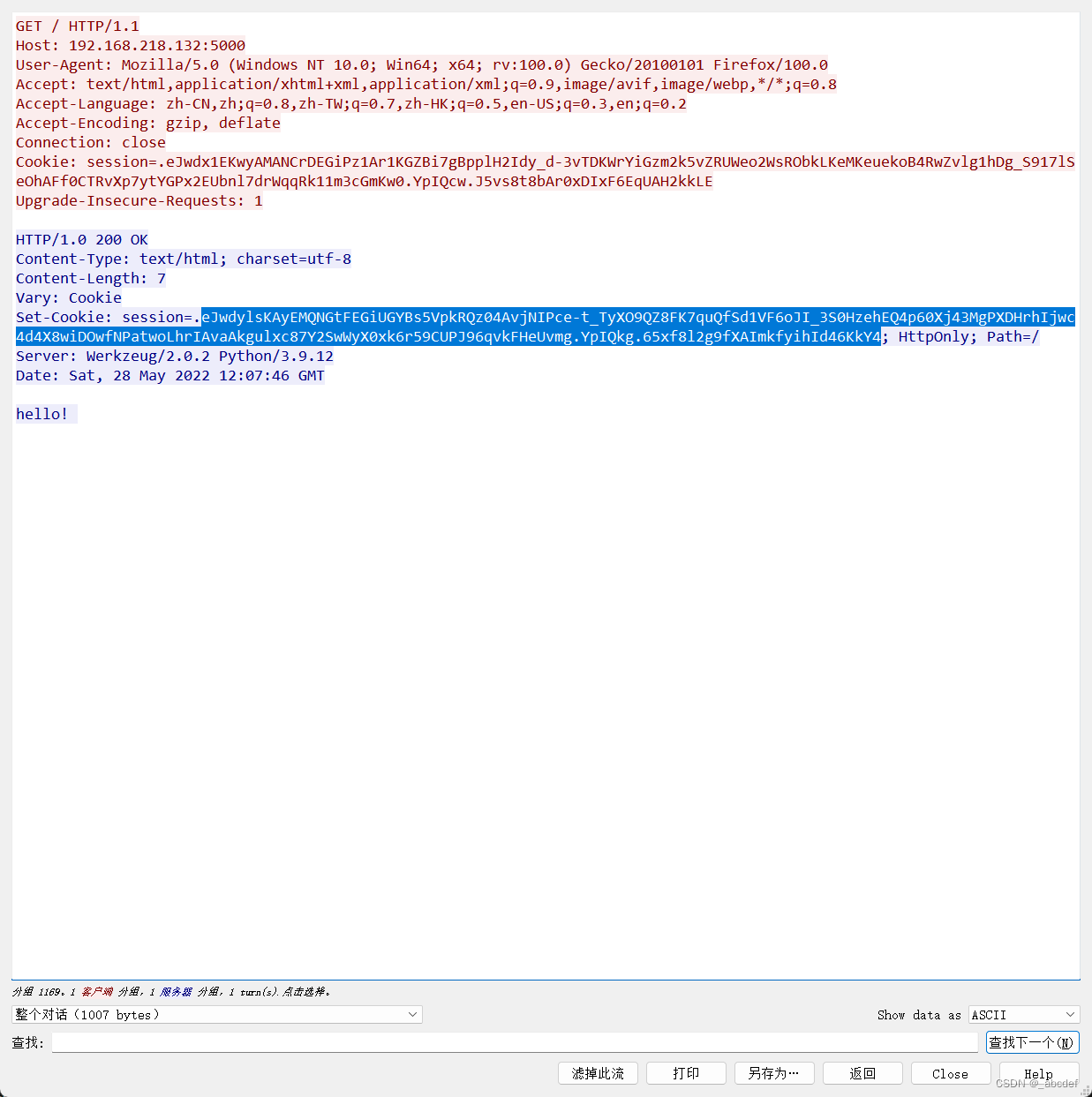This screenshot has width=1092, height=1097.
Task: Open the conversation selector dropdown (1007 bytes)
Action: (x=217, y=1015)
